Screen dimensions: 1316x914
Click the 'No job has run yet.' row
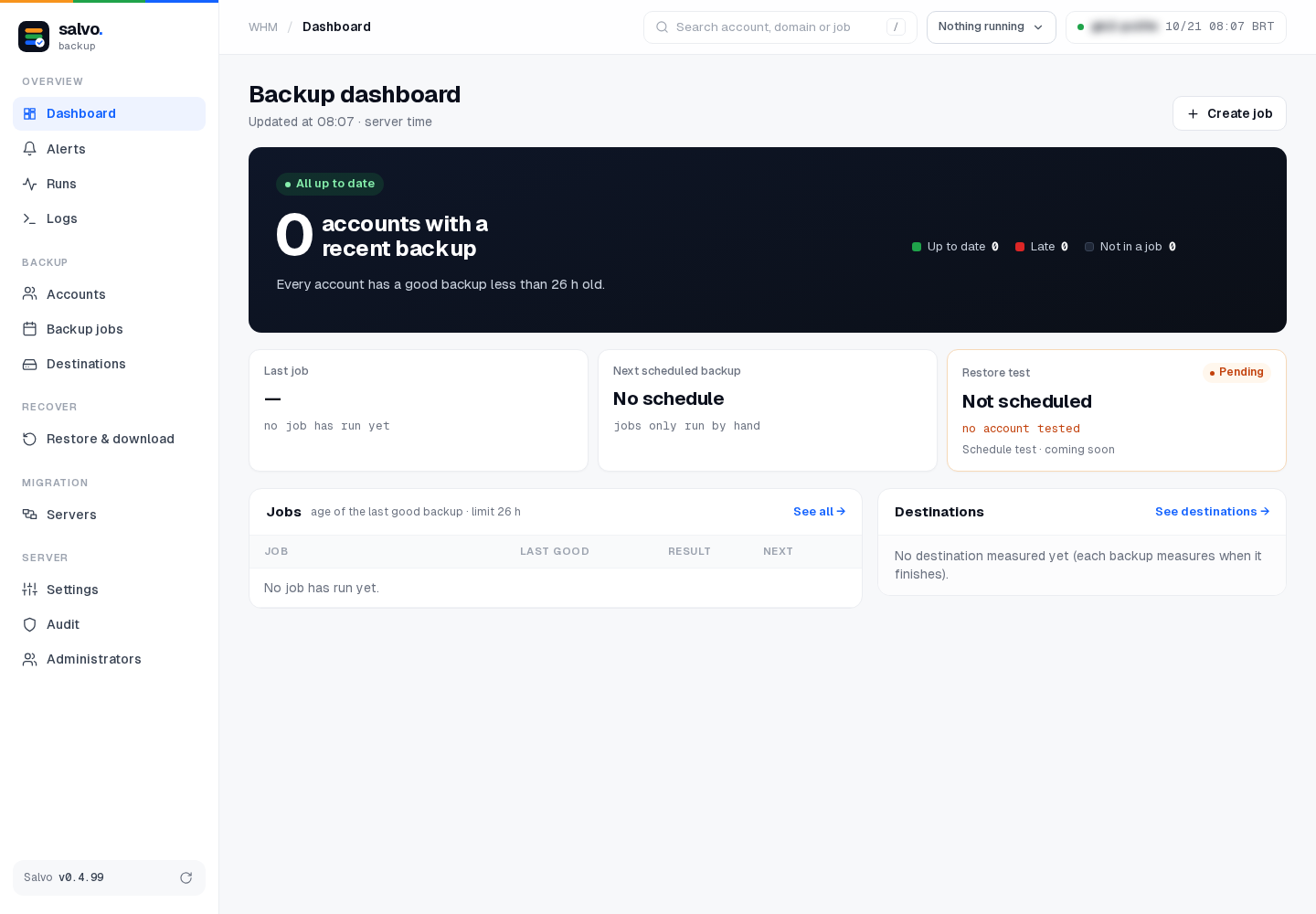pos(556,588)
